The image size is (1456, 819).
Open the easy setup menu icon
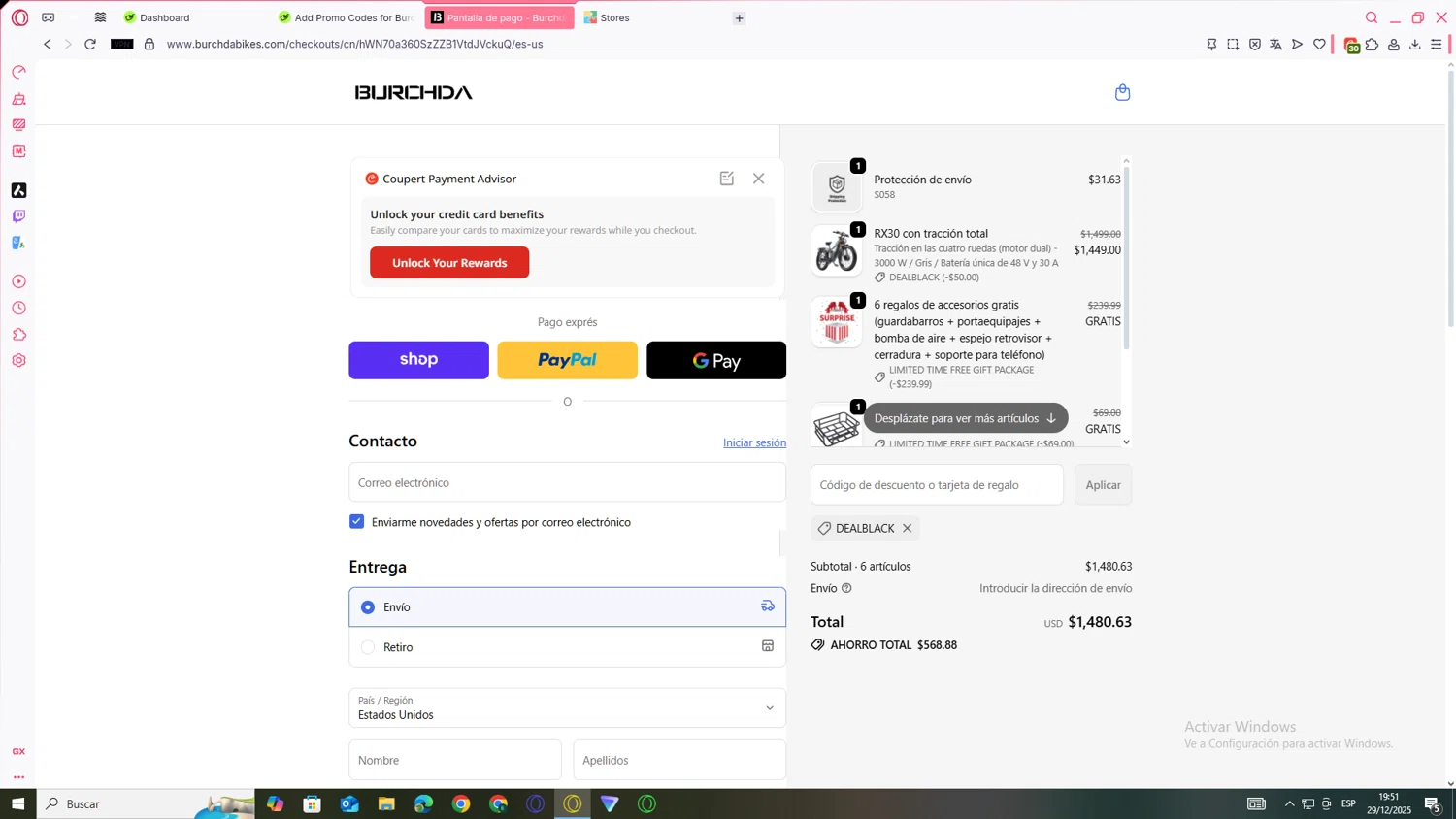(x=1437, y=45)
